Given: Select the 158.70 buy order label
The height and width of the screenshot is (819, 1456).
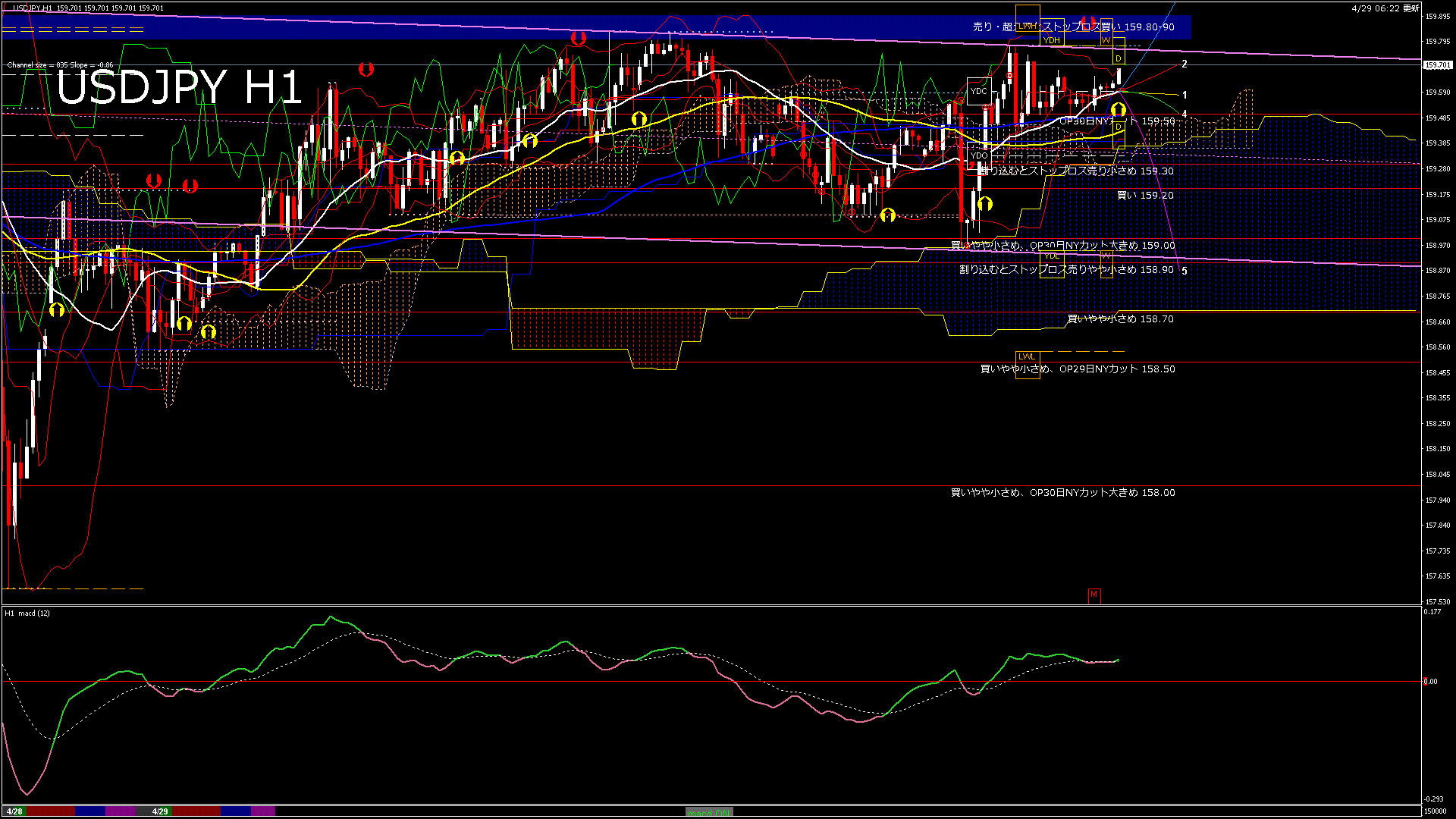Looking at the screenshot, I should tap(1120, 319).
